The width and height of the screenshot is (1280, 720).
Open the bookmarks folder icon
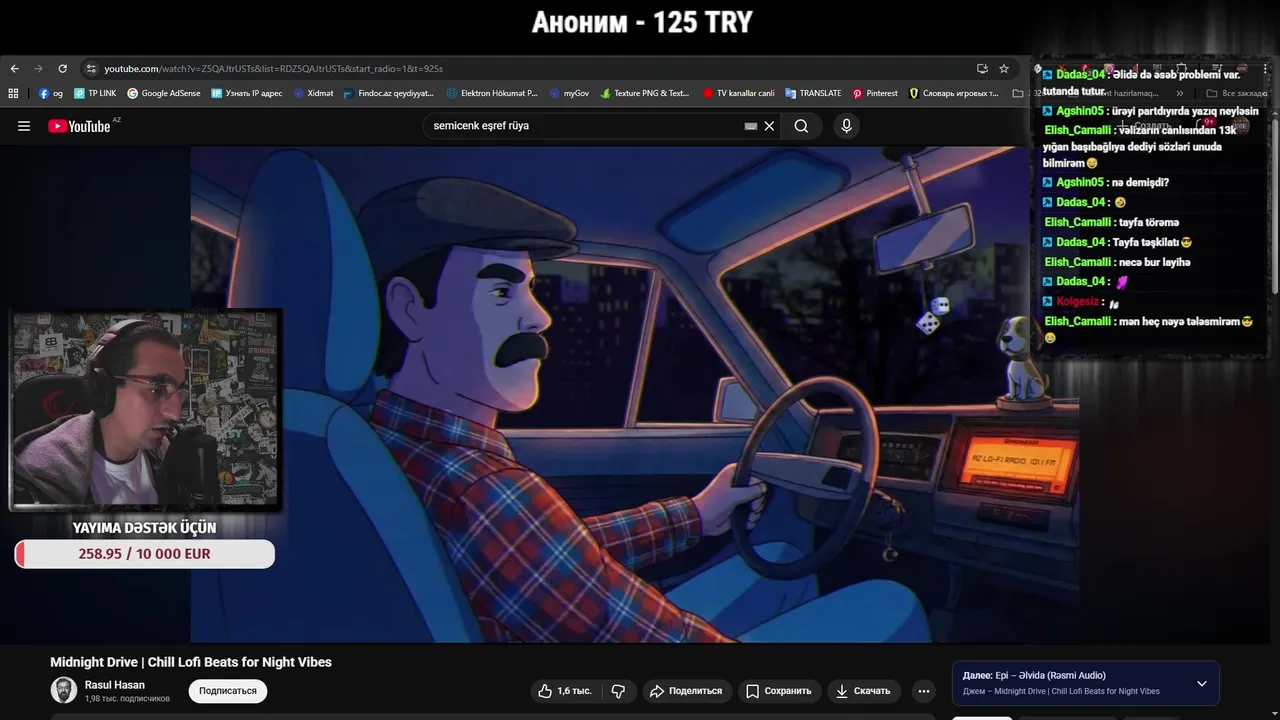(1018, 93)
